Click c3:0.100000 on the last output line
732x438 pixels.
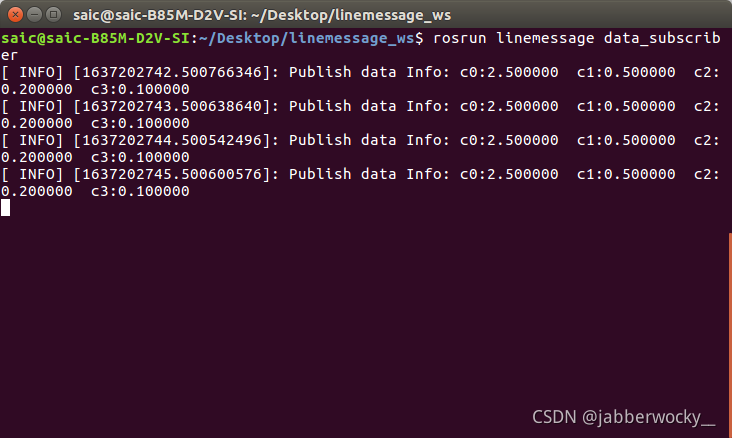tap(140, 191)
